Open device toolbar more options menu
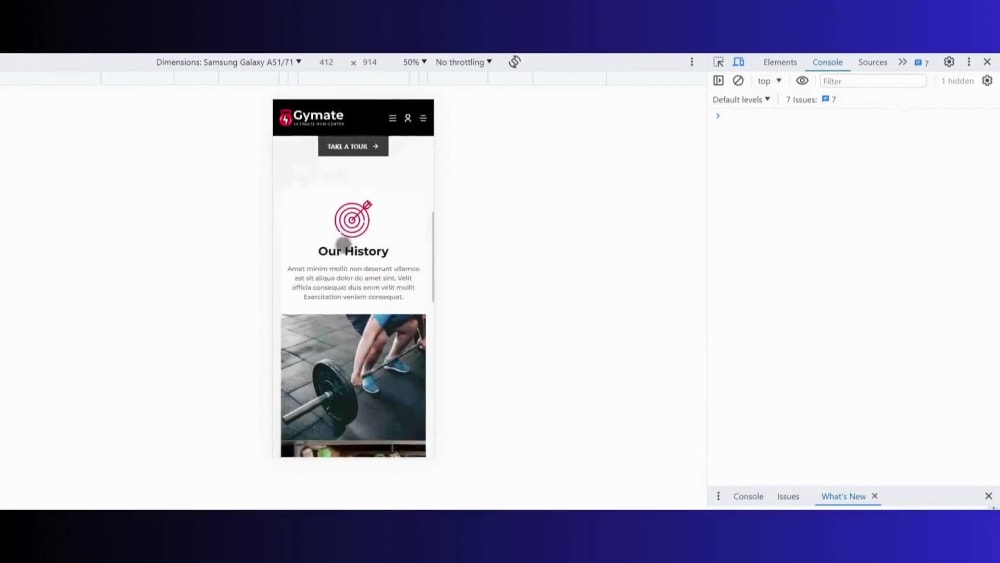Screen dimensions: 1000x563 (x=691, y=62)
